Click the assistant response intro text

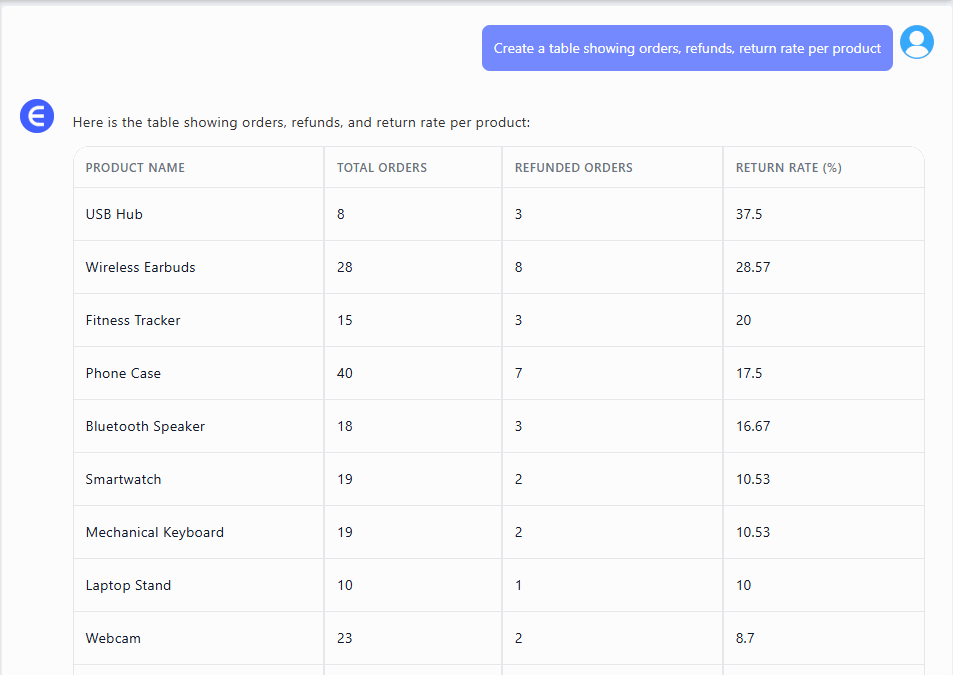click(x=301, y=123)
